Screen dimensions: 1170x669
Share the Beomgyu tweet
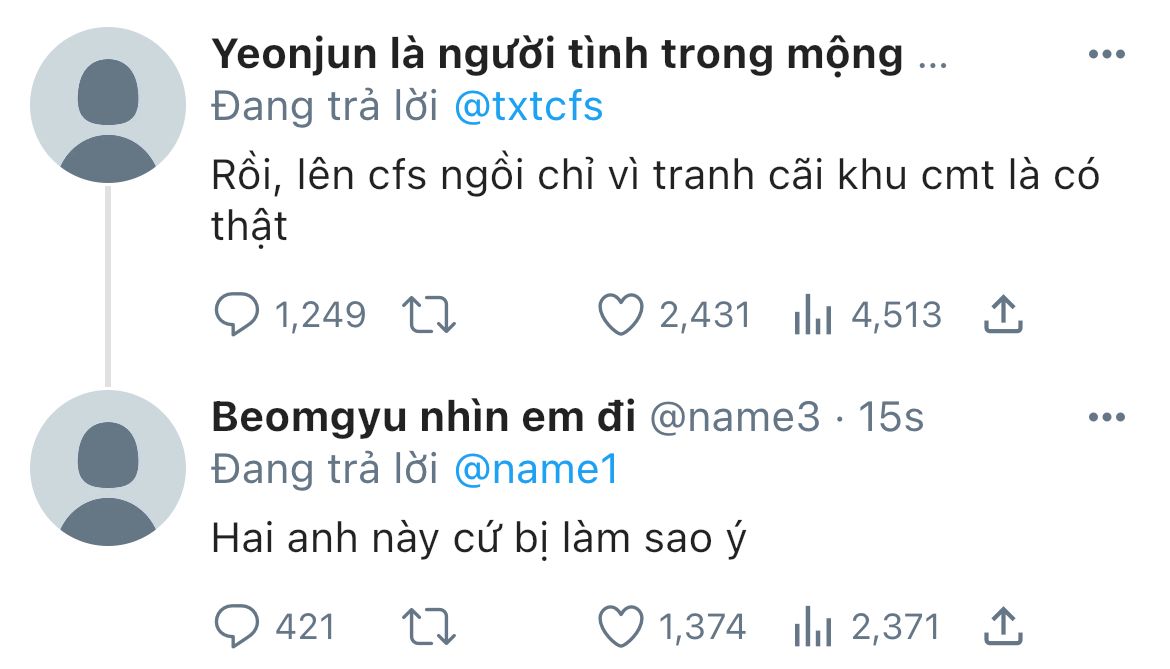[x=1003, y=627]
